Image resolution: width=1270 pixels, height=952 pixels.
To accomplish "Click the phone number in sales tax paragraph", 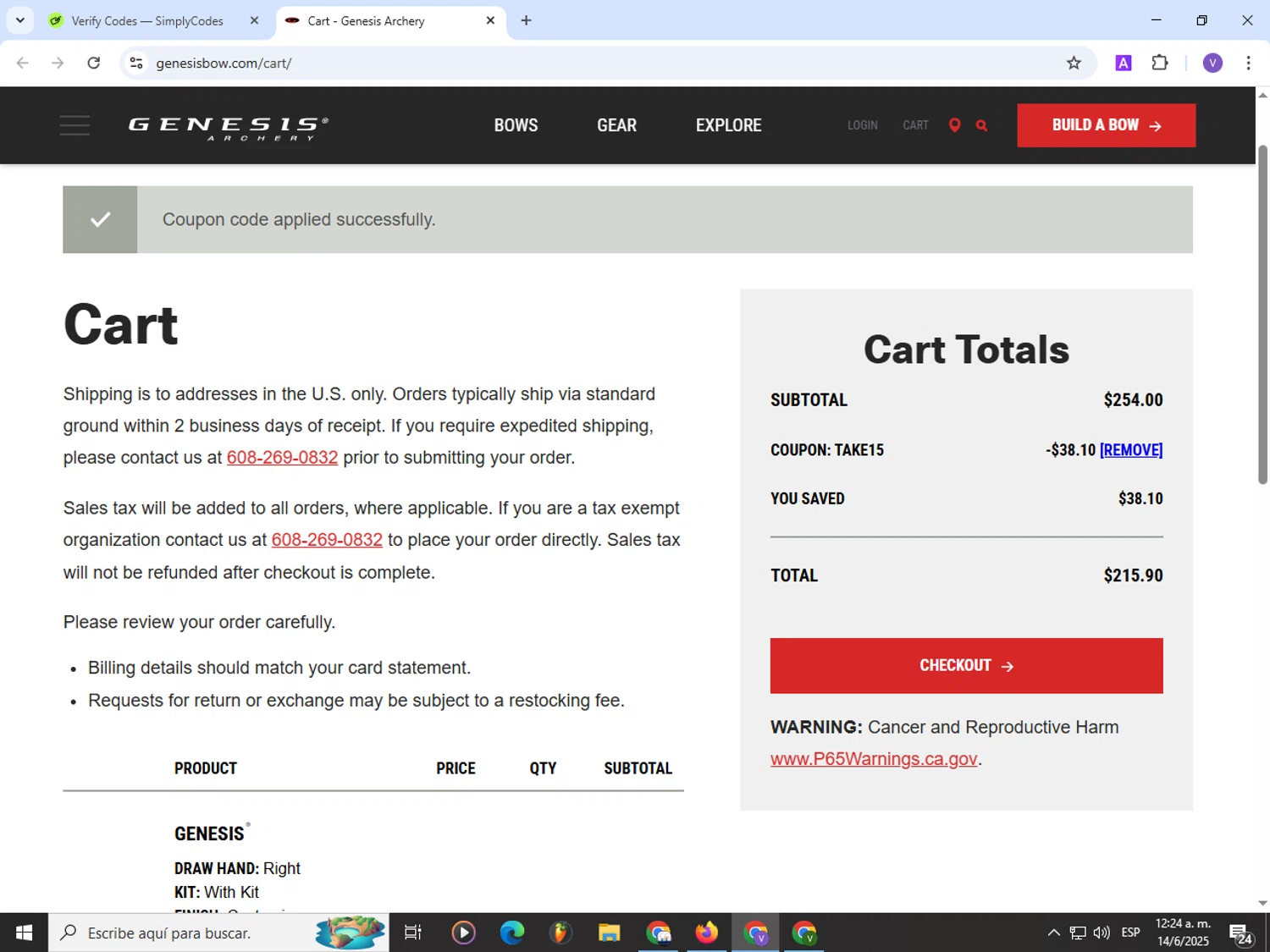I will tap(327, 540).
